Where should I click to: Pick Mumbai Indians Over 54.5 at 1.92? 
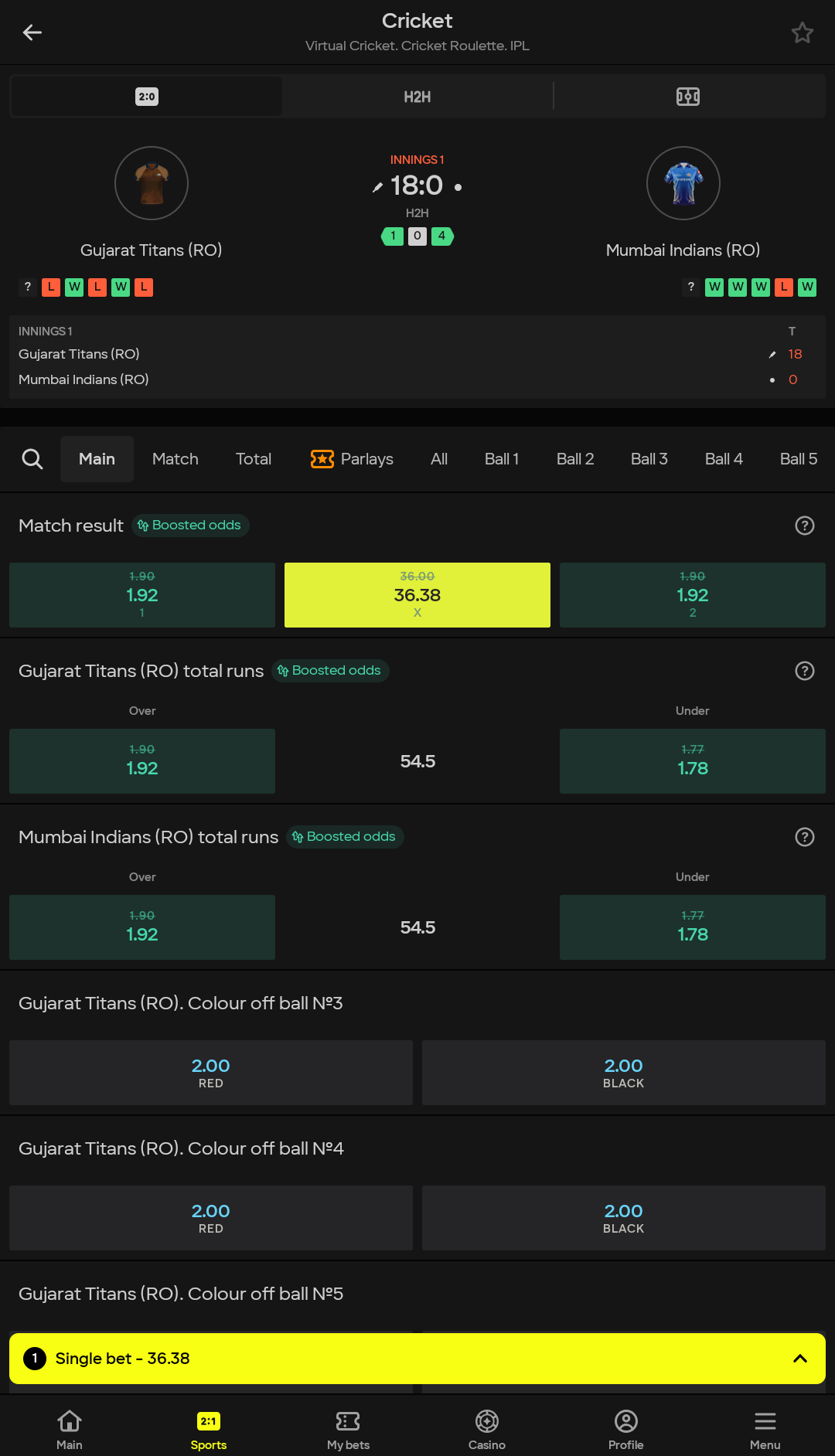tap(142, 927)
